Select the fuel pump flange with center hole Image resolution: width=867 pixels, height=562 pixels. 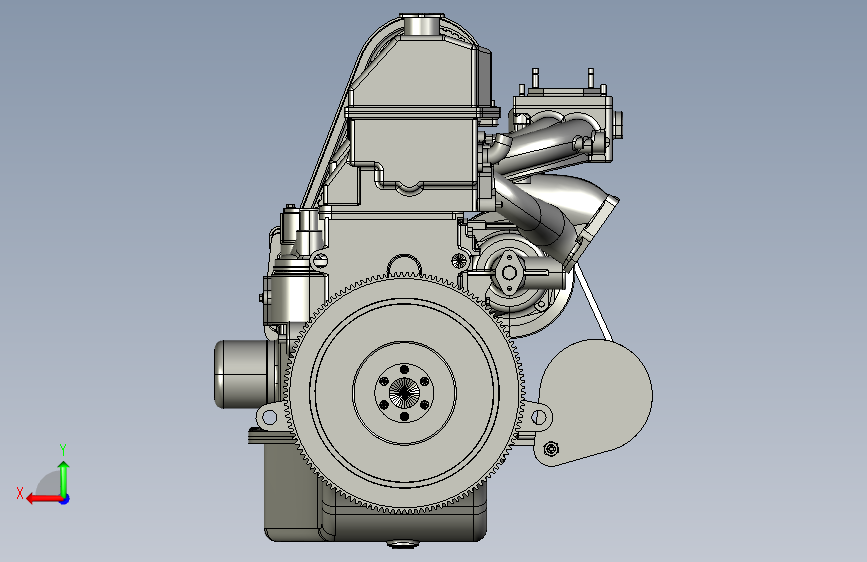pos(509,273)
